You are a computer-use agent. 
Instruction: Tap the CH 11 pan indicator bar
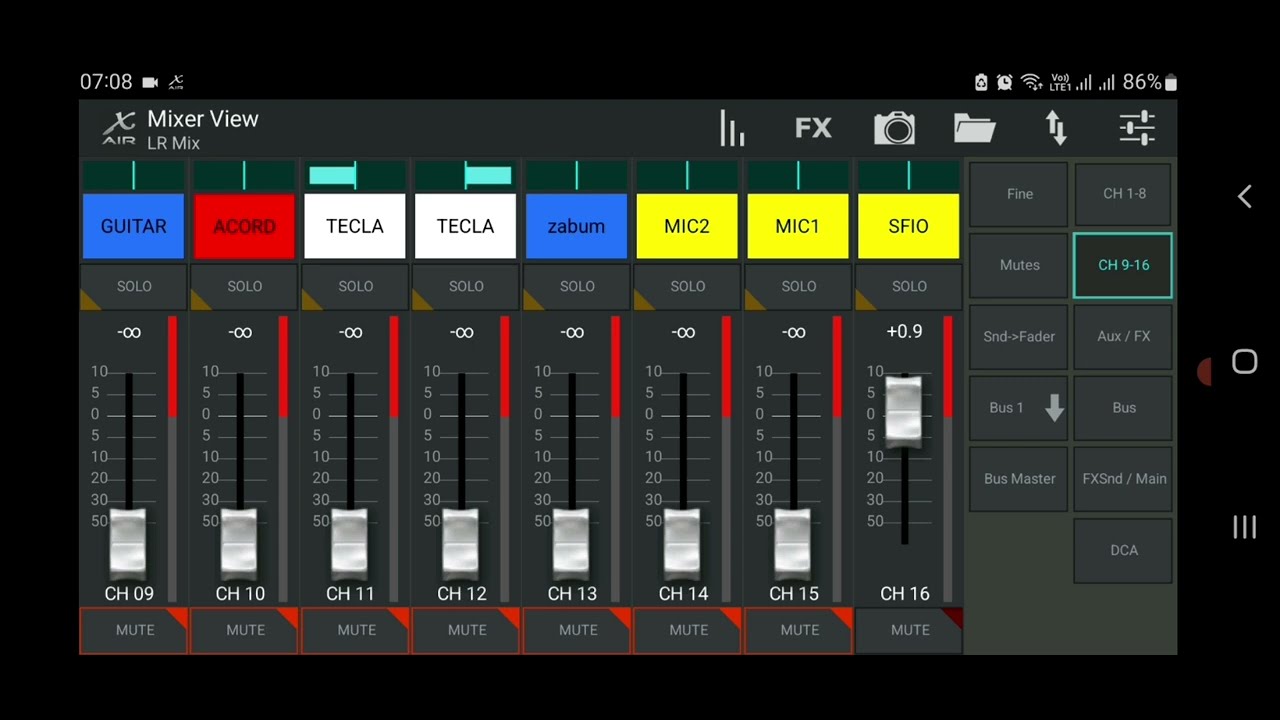pos(355,177)
